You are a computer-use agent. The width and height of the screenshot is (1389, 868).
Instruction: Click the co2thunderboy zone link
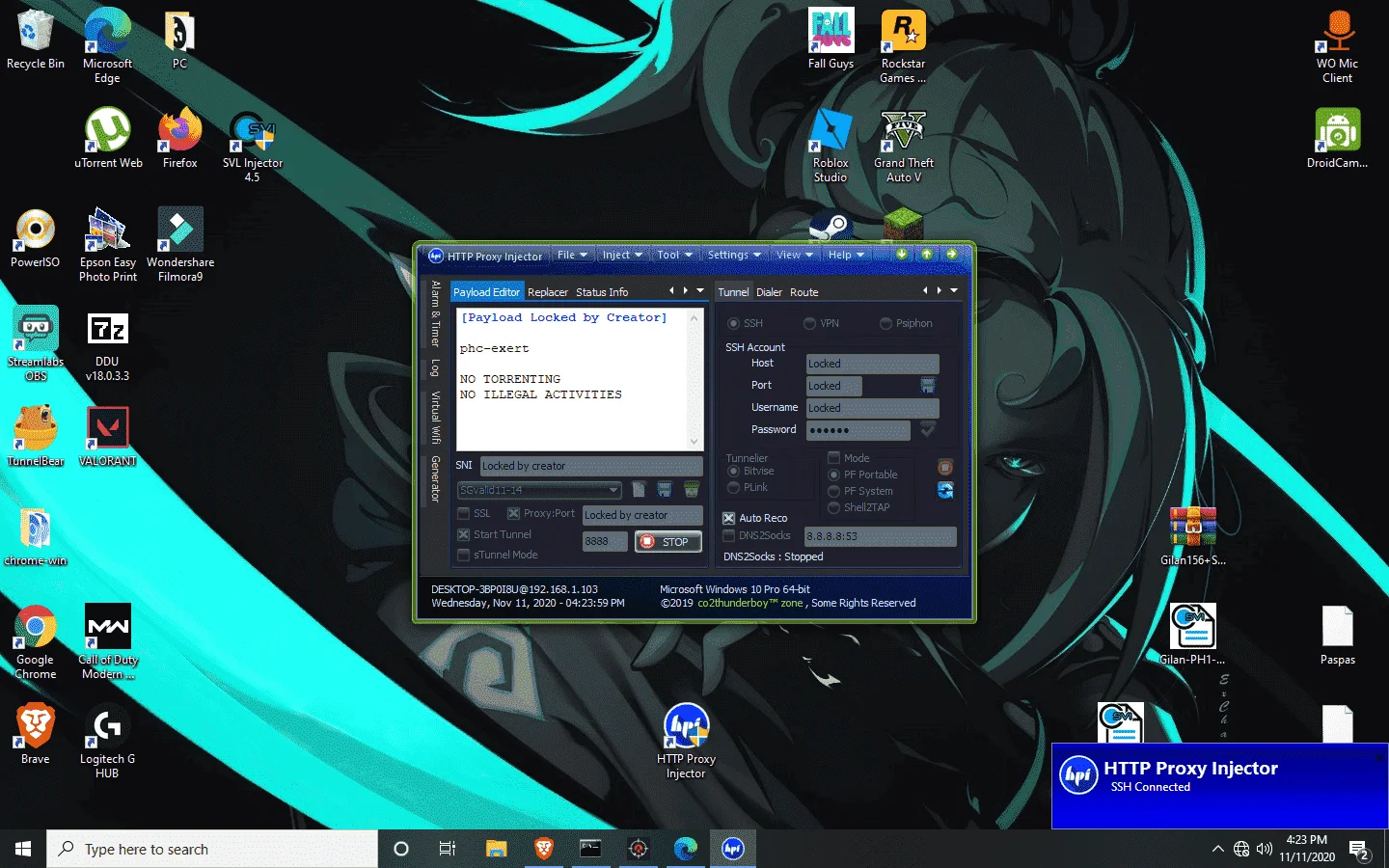tap(750, 603)
